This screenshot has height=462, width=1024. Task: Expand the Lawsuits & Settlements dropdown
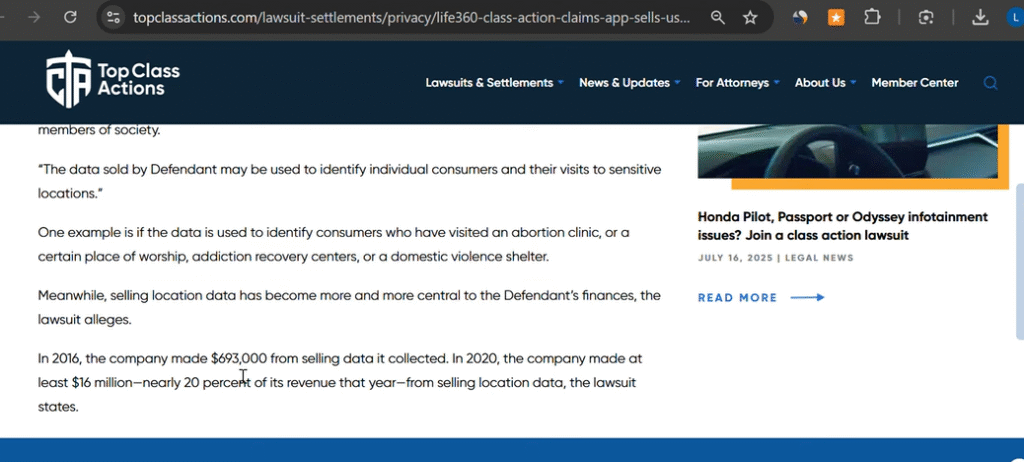[x=494, y=83]
